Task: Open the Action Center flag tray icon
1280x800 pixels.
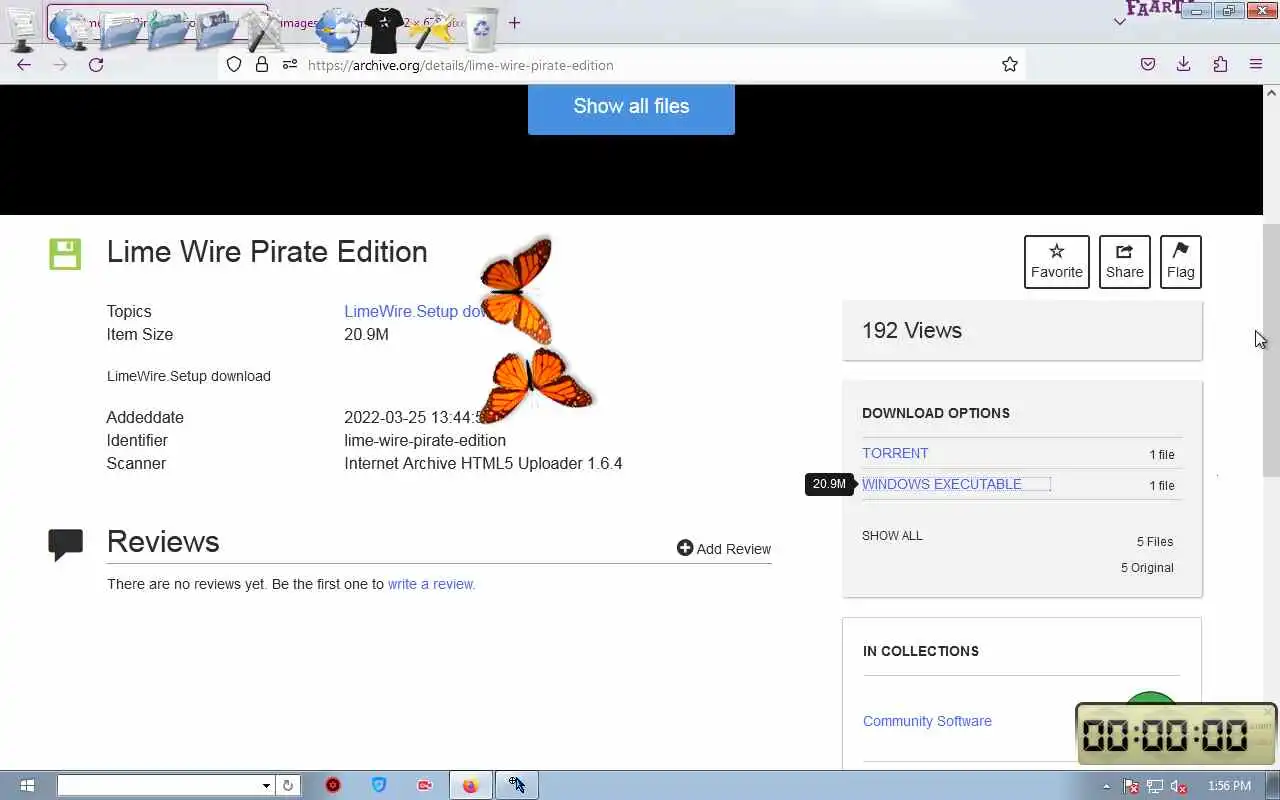Action: pos(1131,786)
